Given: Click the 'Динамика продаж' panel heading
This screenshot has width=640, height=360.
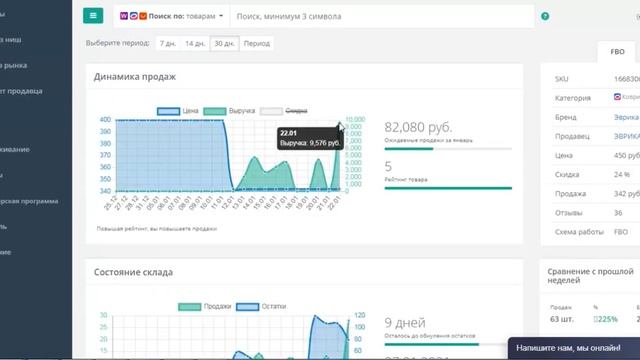Looking at the screenshot, I should (x=135, y=77).
